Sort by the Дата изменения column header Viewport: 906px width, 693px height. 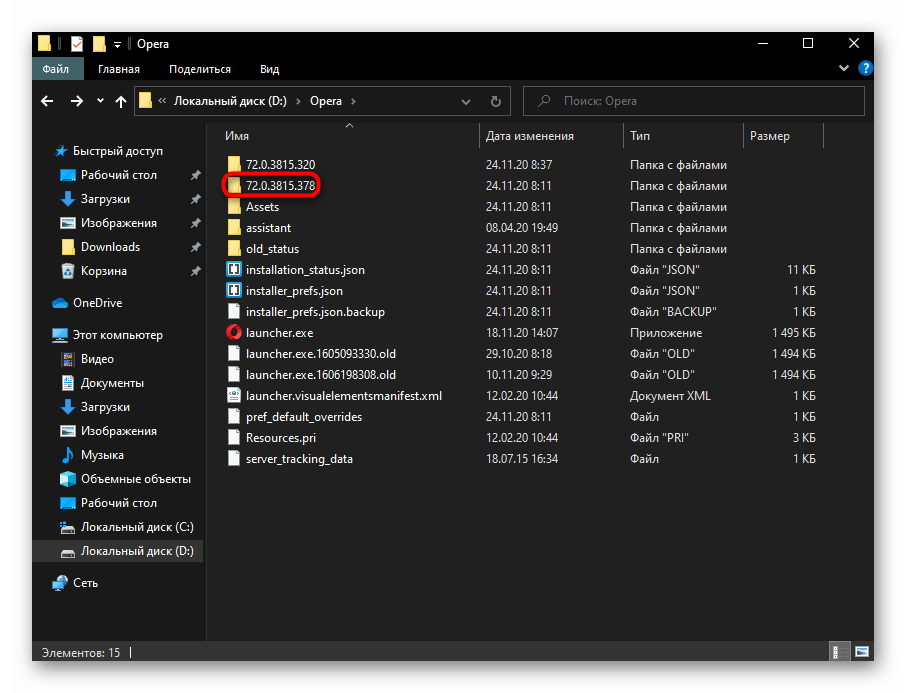pos(529,136)
